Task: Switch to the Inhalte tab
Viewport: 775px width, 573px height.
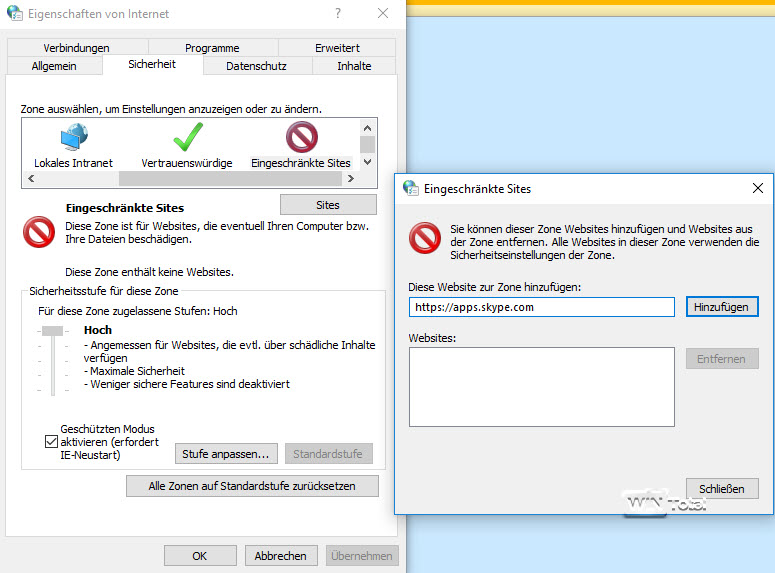Action: (x=354, y=66)
